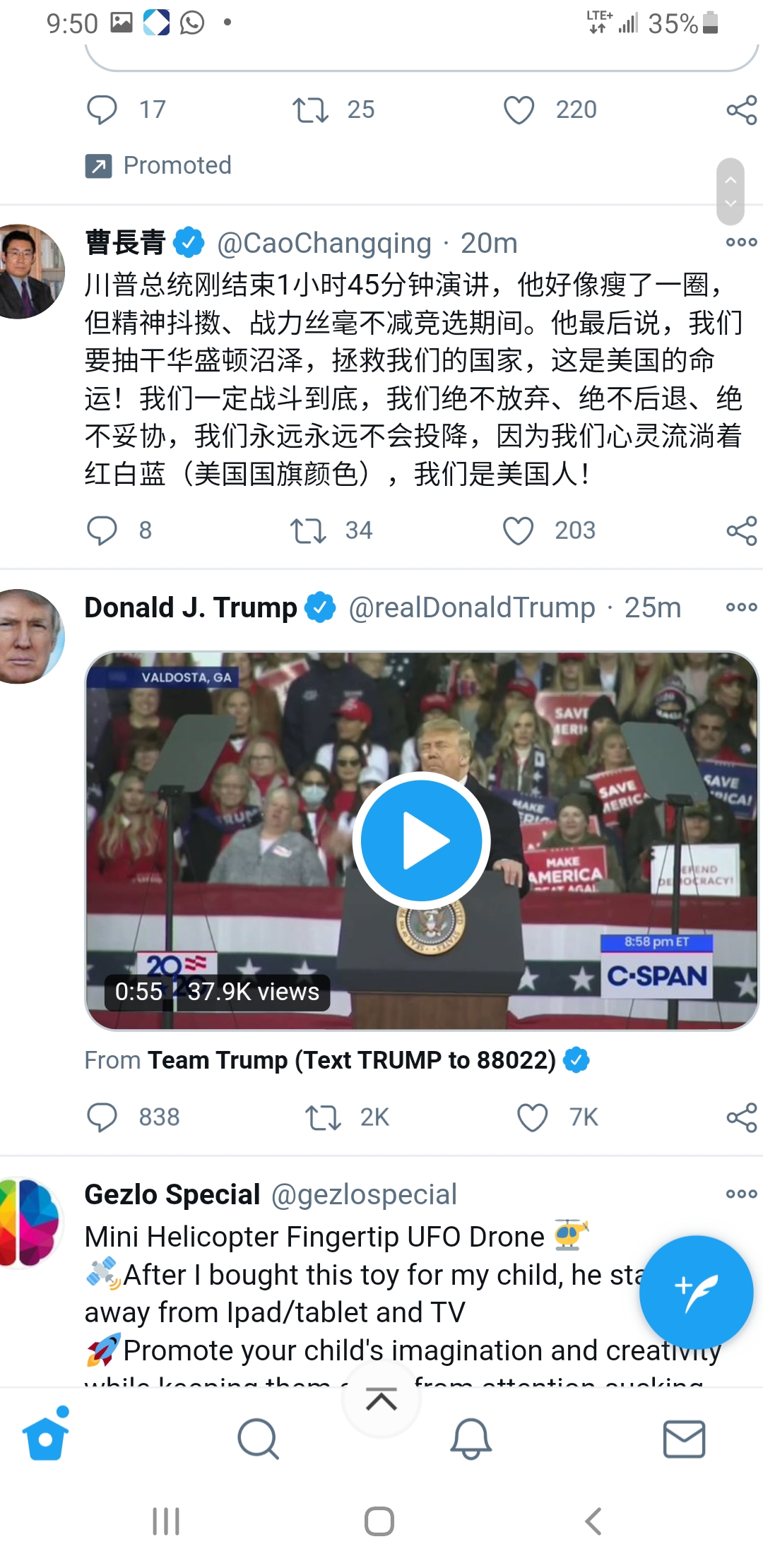Screen dimensions: 763x1568
Task: Retweet the CaoChangqing tweet with 34 retweets
Action: point(308,530)
